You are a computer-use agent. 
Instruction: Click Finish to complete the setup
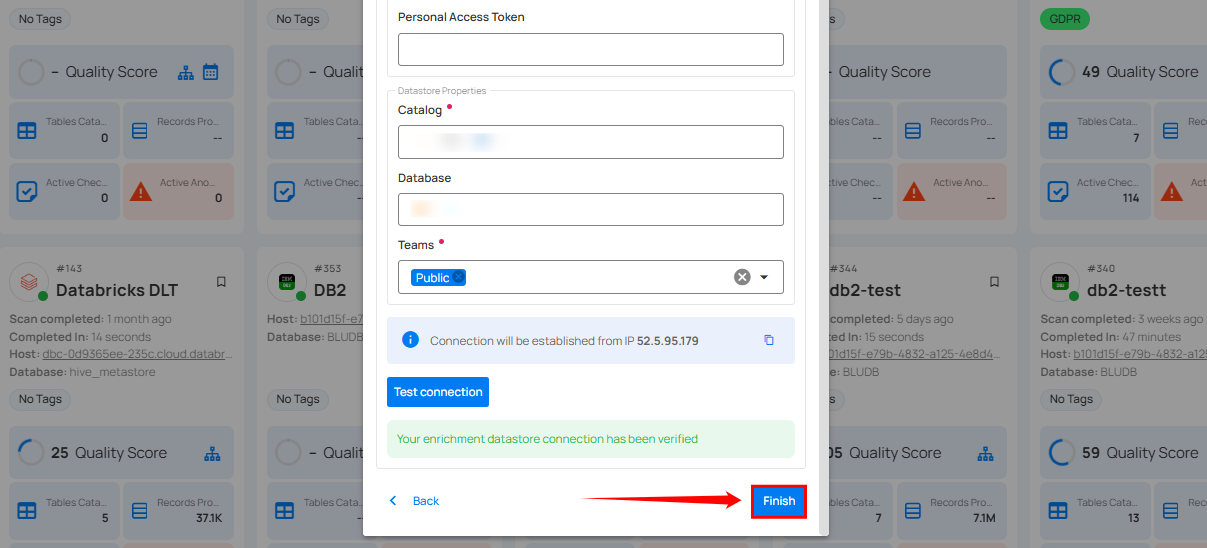click(778, 501)
